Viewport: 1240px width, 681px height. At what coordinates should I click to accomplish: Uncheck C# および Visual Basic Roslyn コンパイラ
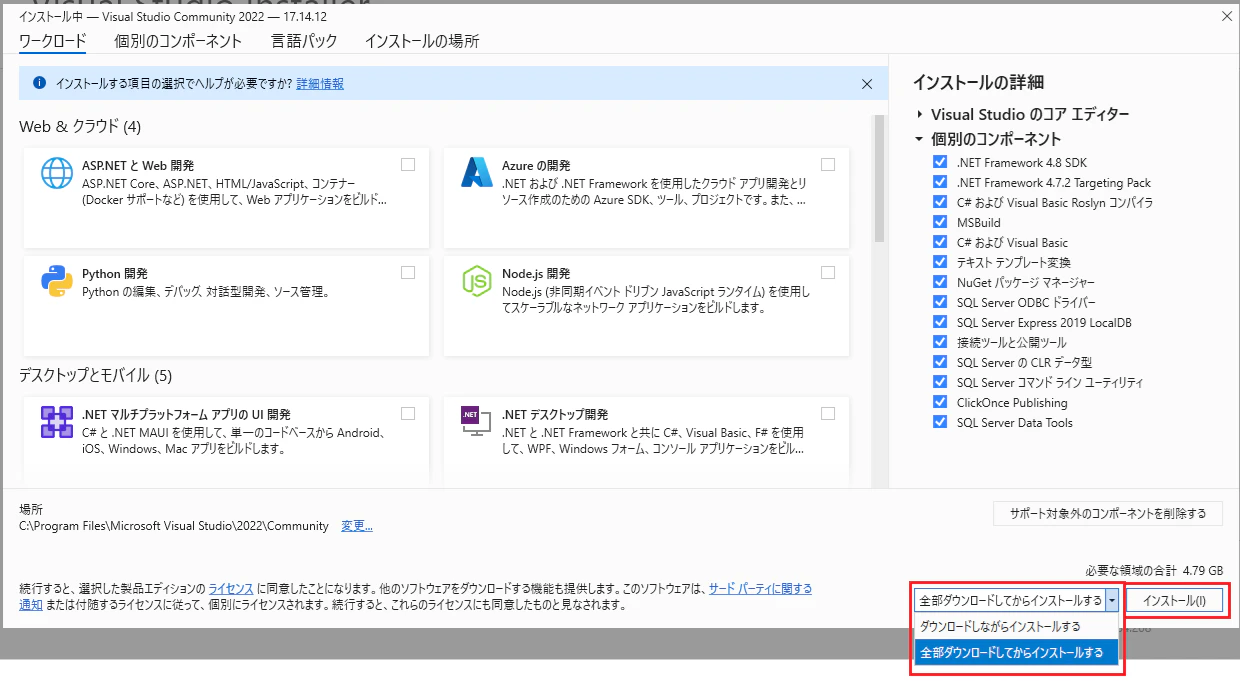click(939, 202)
